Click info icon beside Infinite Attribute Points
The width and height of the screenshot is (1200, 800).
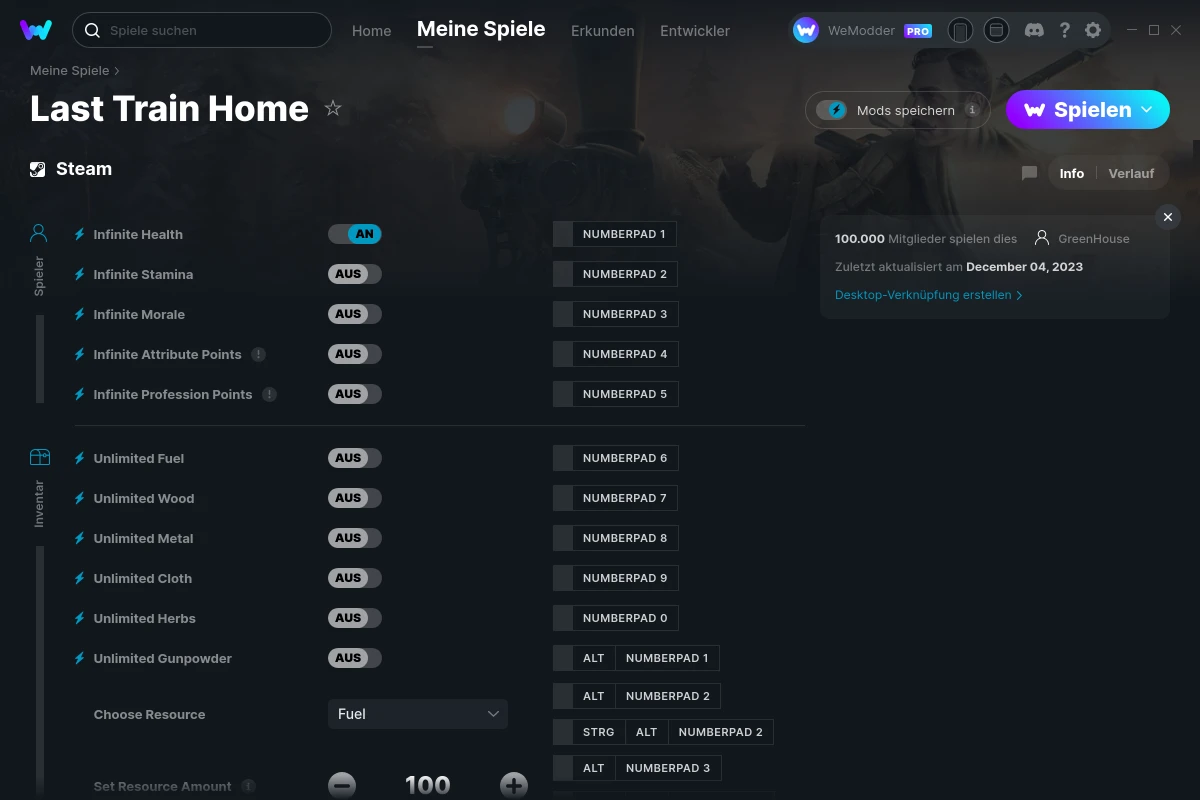coord(258,354)
